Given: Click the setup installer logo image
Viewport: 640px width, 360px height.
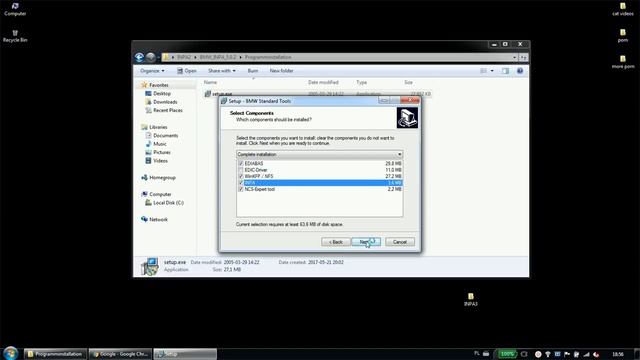Looking at the screenshot, I should pos(407,118).
